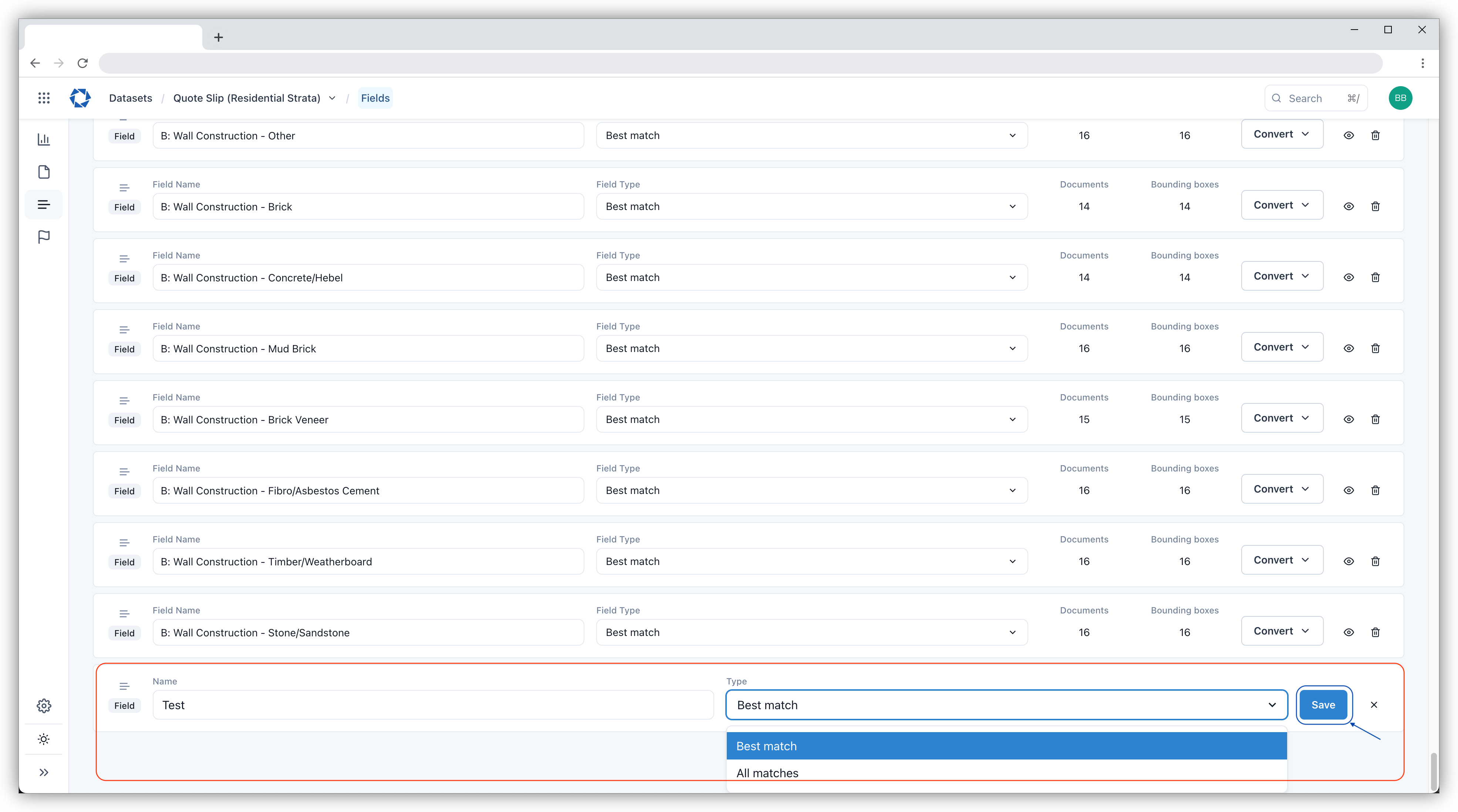Viewport: 1458px width, 812px height.
Task: Hide the Wall Construction - Brick Veneer field
Action: click(1349, 419)
